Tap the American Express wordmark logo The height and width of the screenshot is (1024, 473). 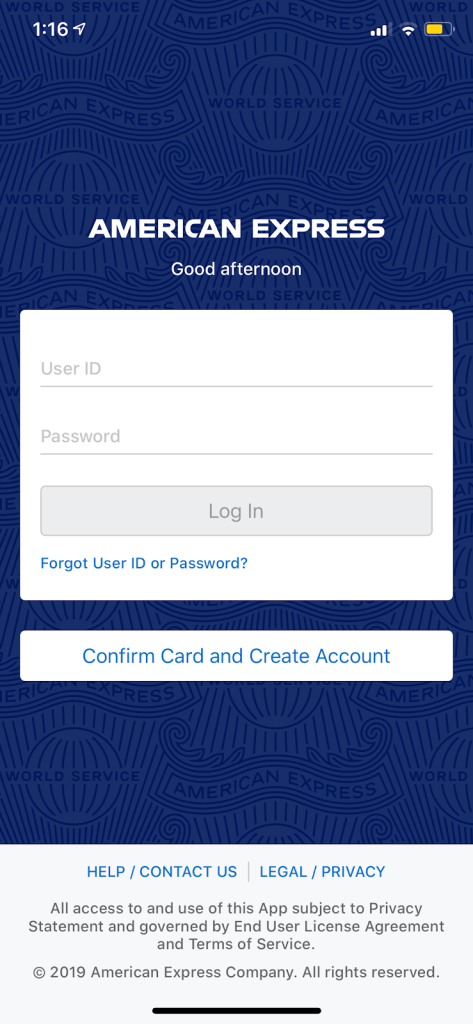pos(236,229)
